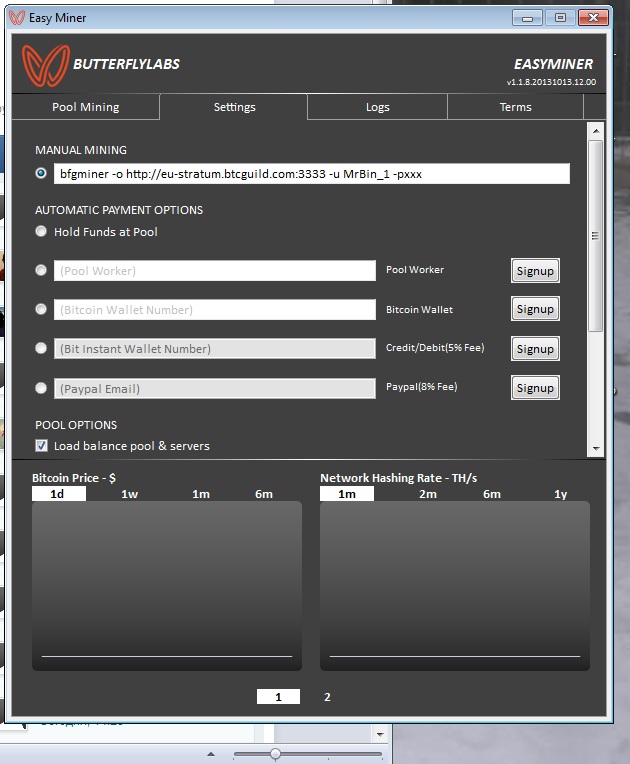Select Hold Funds at Pool option
The height and width of the screenshot is (764, 630).
[41, 231]
